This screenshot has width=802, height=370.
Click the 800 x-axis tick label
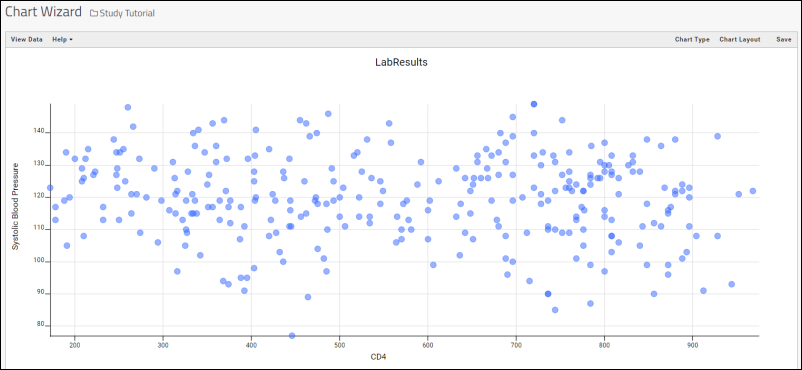(x=605, y=344)
